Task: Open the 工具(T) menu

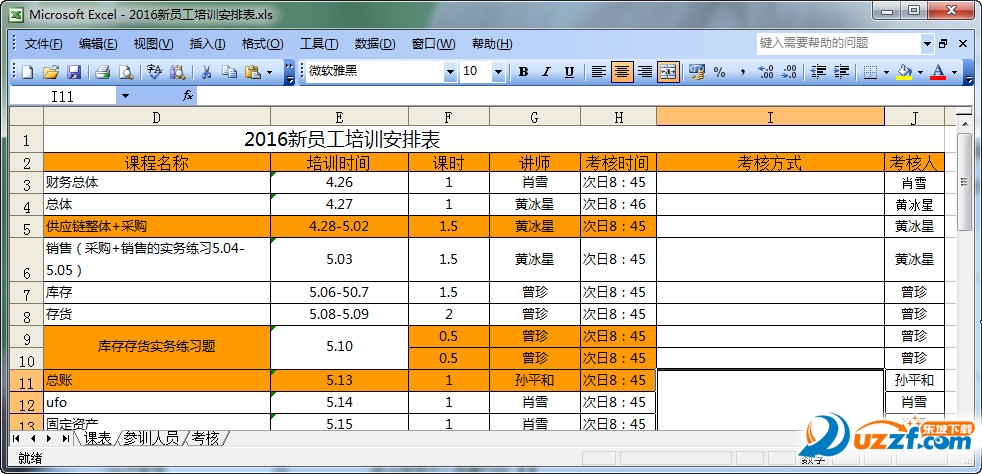Action: click(319, 44)
